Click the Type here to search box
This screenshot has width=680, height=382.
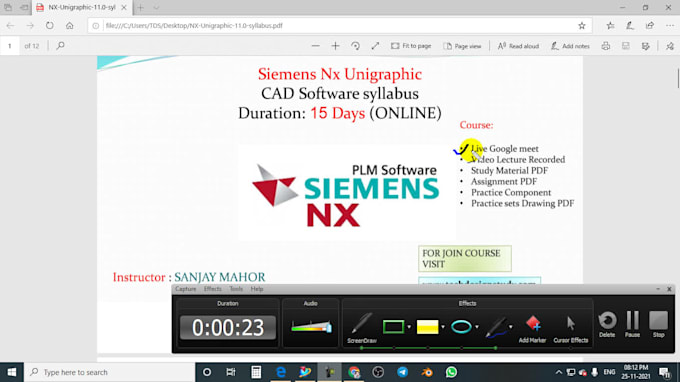coord(109,372)
